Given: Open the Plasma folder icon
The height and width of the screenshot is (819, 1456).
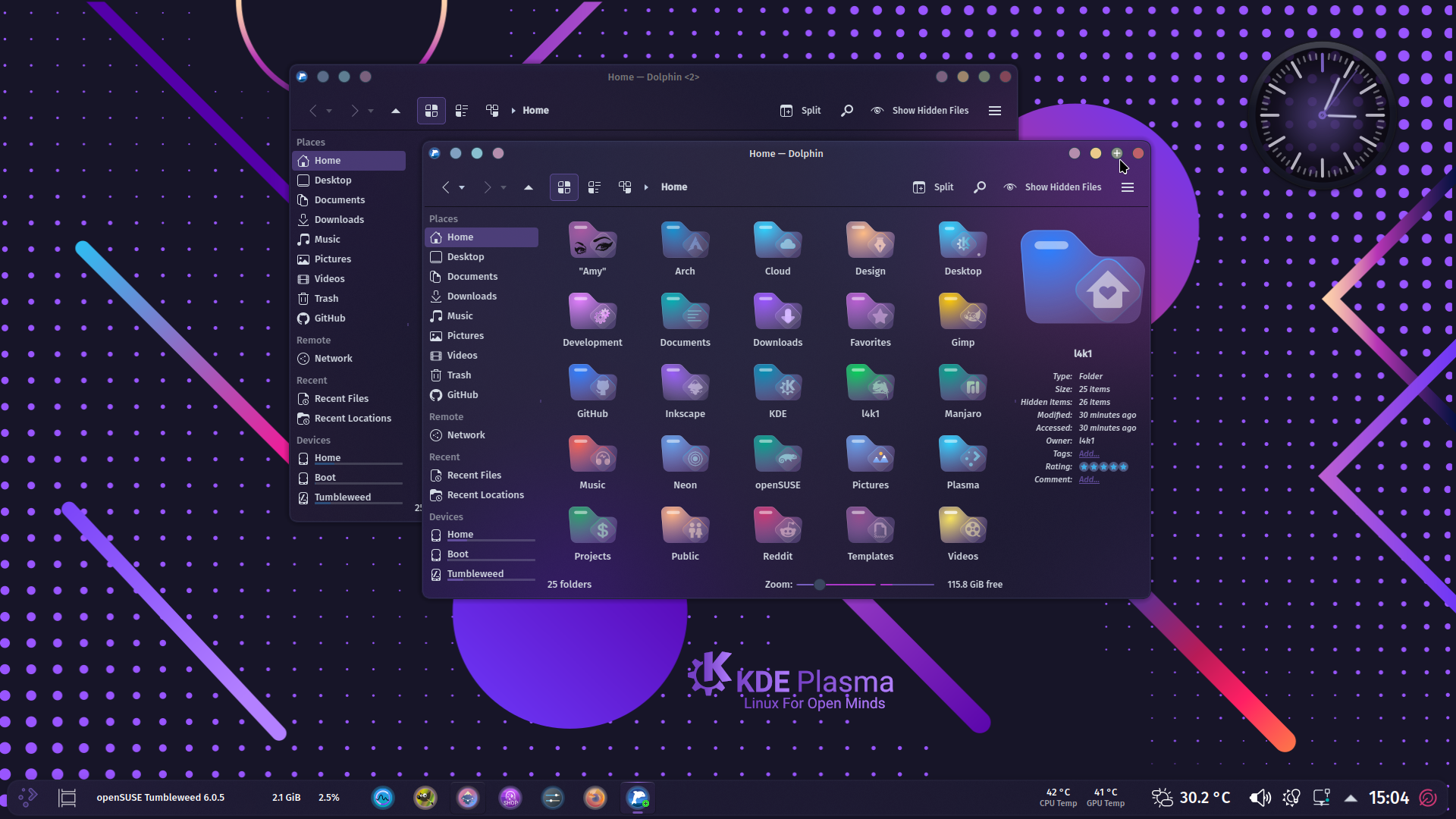Looking at the screenshot, I should pos(962,455).
